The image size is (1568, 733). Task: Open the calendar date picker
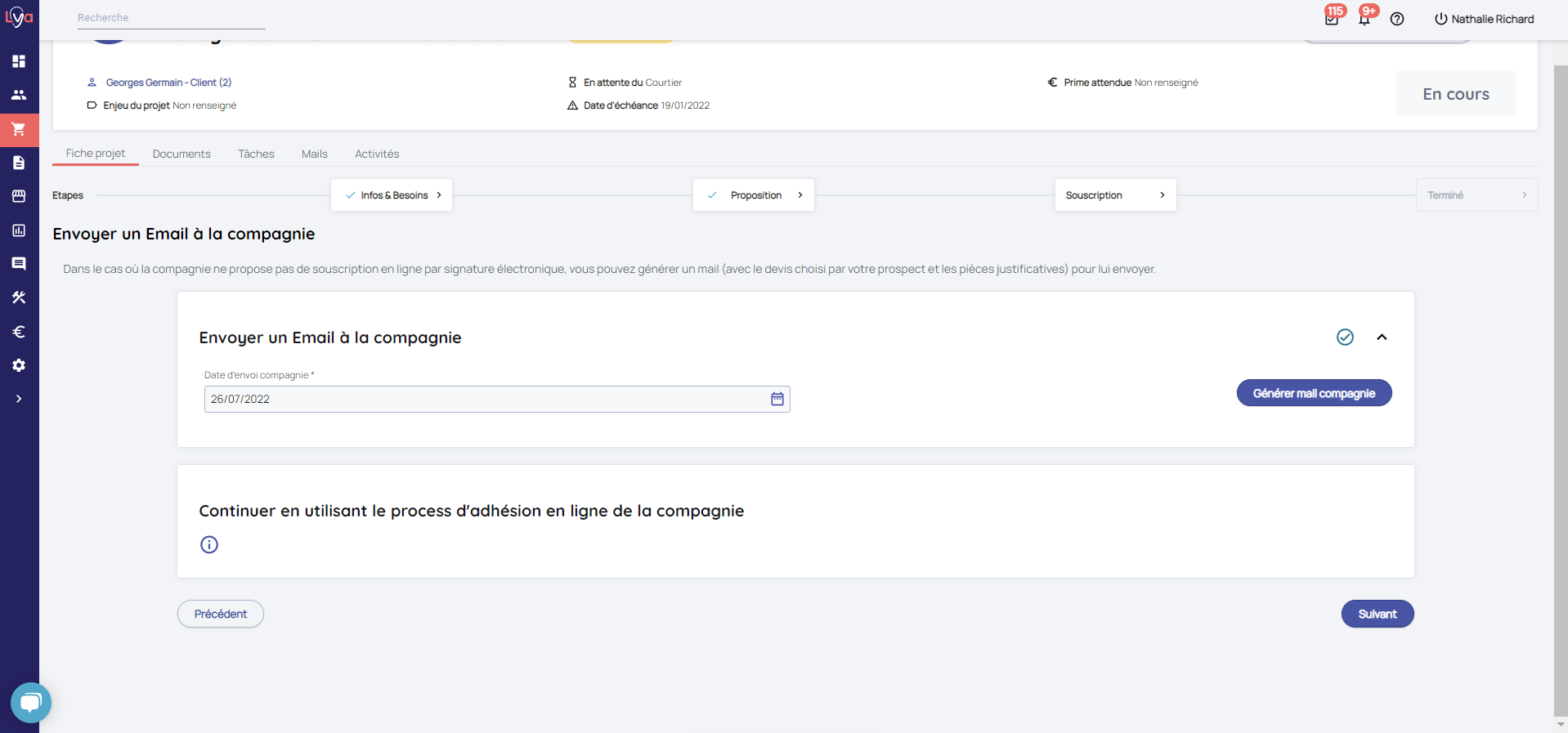click(x=777, y=399)
